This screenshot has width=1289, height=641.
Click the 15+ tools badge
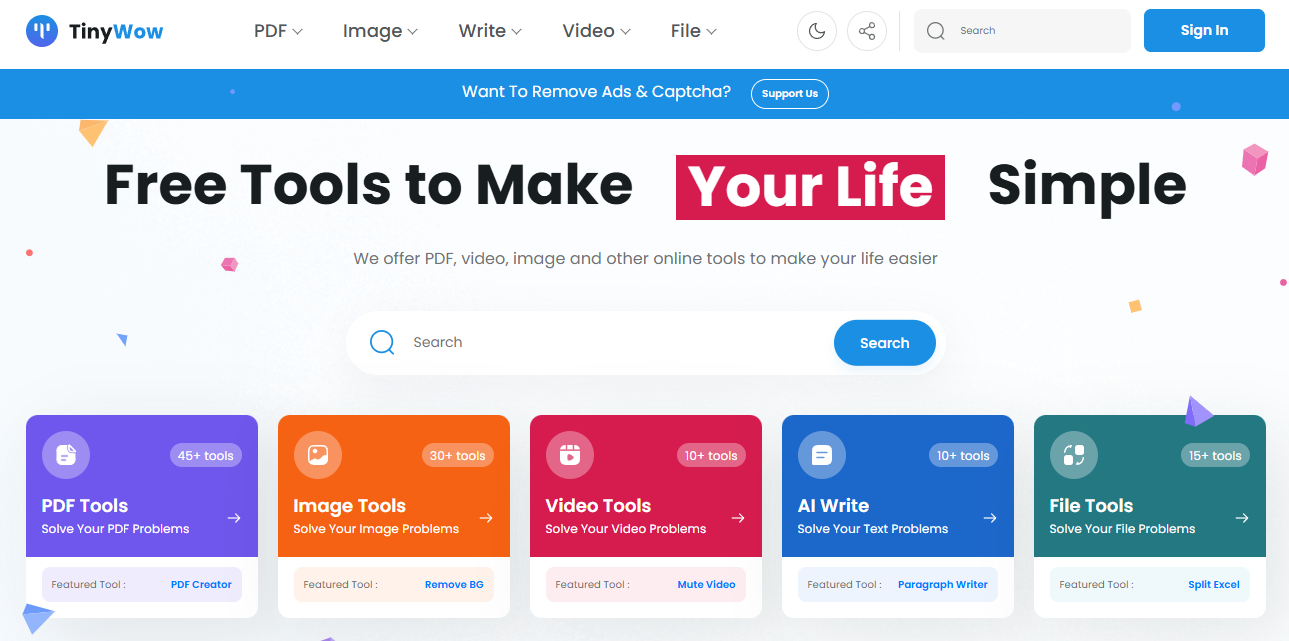pos(1214,456)
